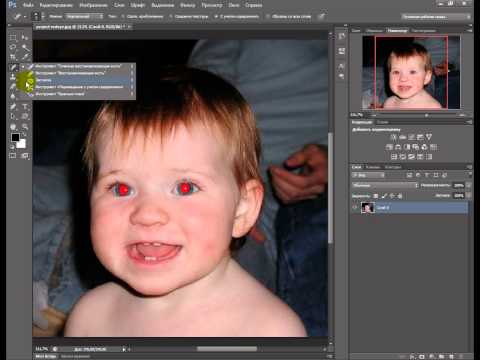The height and width of the screenshot is (360, 480).
Task: Click the black foreground color swatch
Action: 15,137
